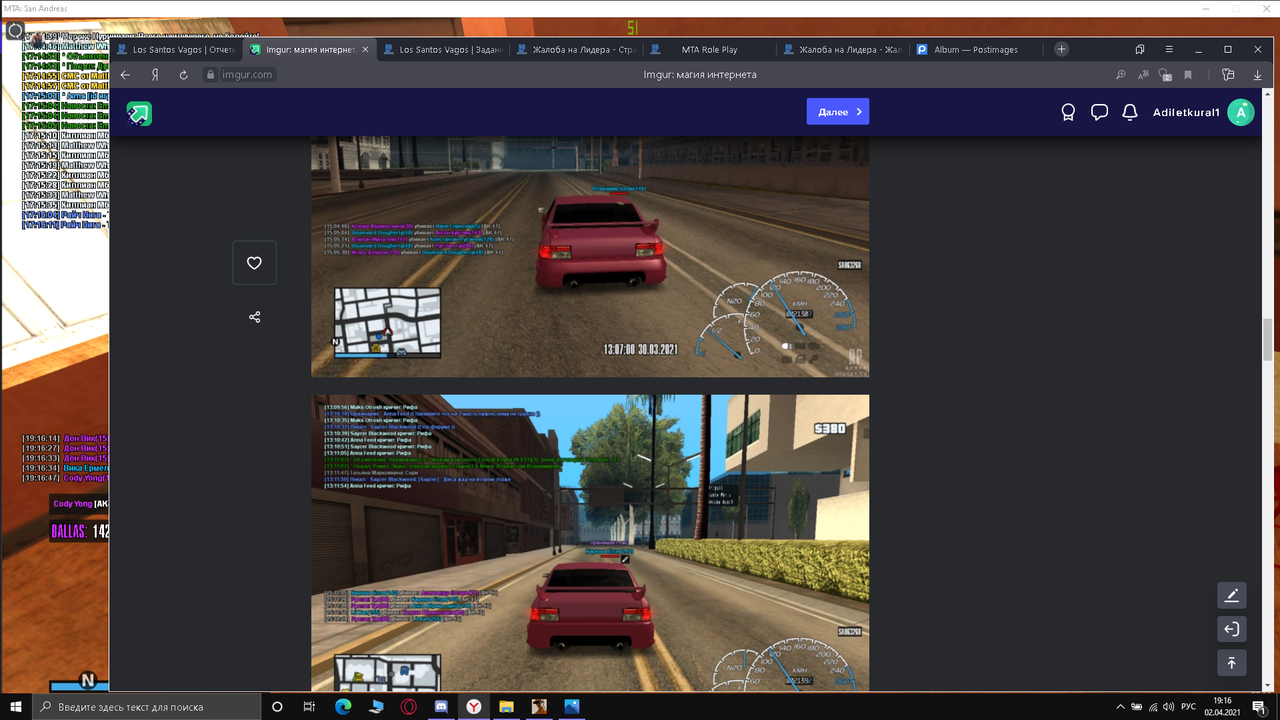Jump to top with arrow button
Screen dimensions: 1280x720
pyautogui.click(x=1231, y=662)
